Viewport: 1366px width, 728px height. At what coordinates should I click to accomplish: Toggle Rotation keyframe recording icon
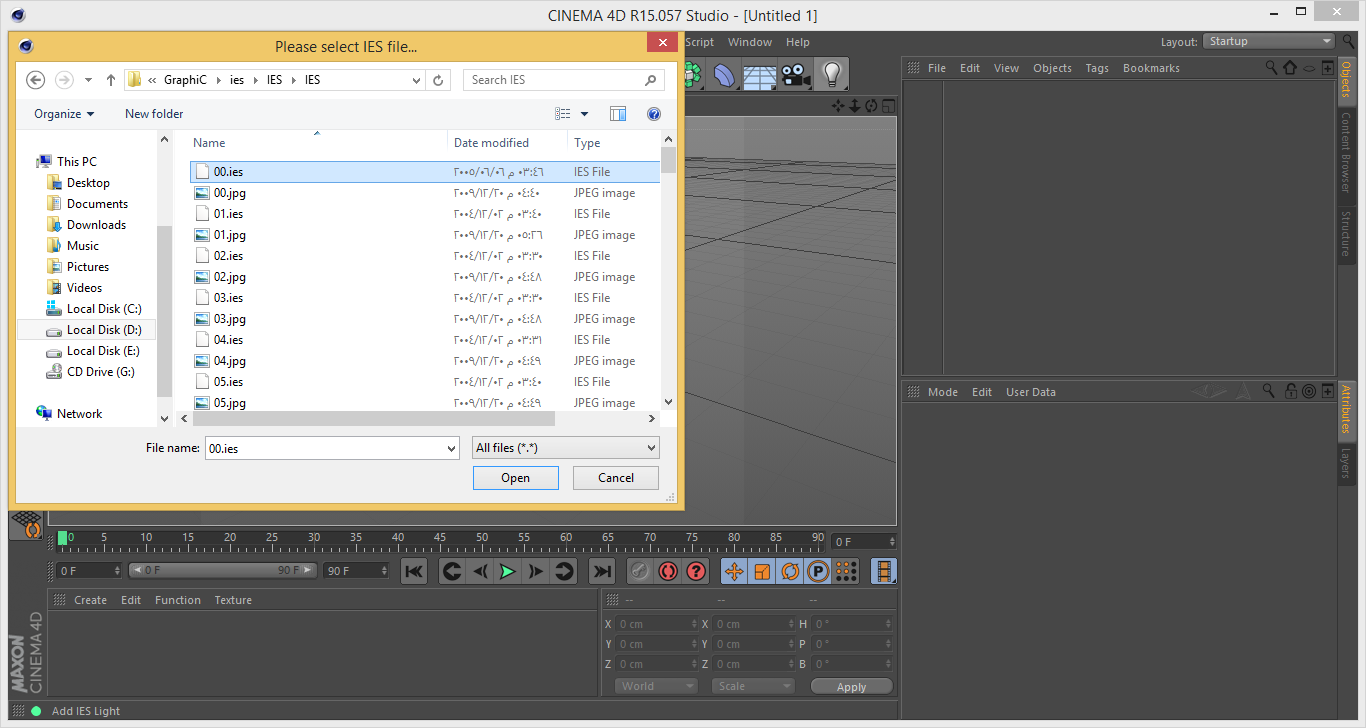[790, 571]
